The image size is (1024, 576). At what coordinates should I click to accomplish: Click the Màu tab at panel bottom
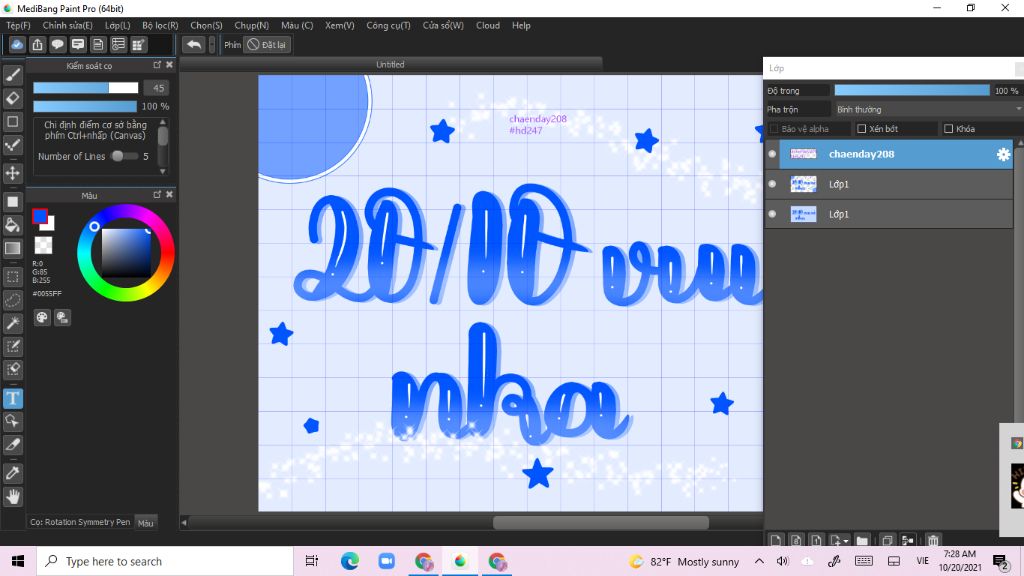point(146,522)
